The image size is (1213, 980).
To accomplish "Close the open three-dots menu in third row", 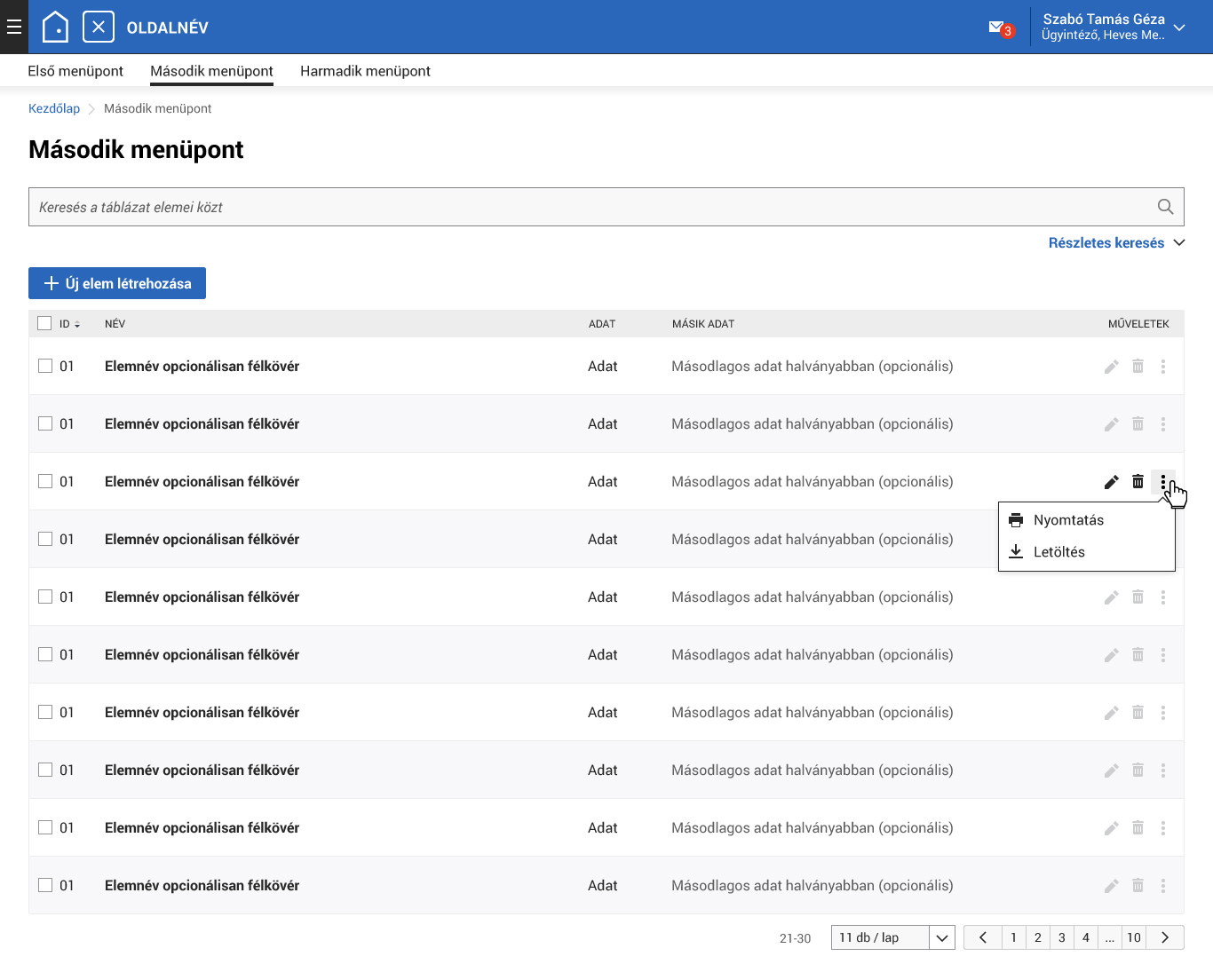I will pos(1163,482).
